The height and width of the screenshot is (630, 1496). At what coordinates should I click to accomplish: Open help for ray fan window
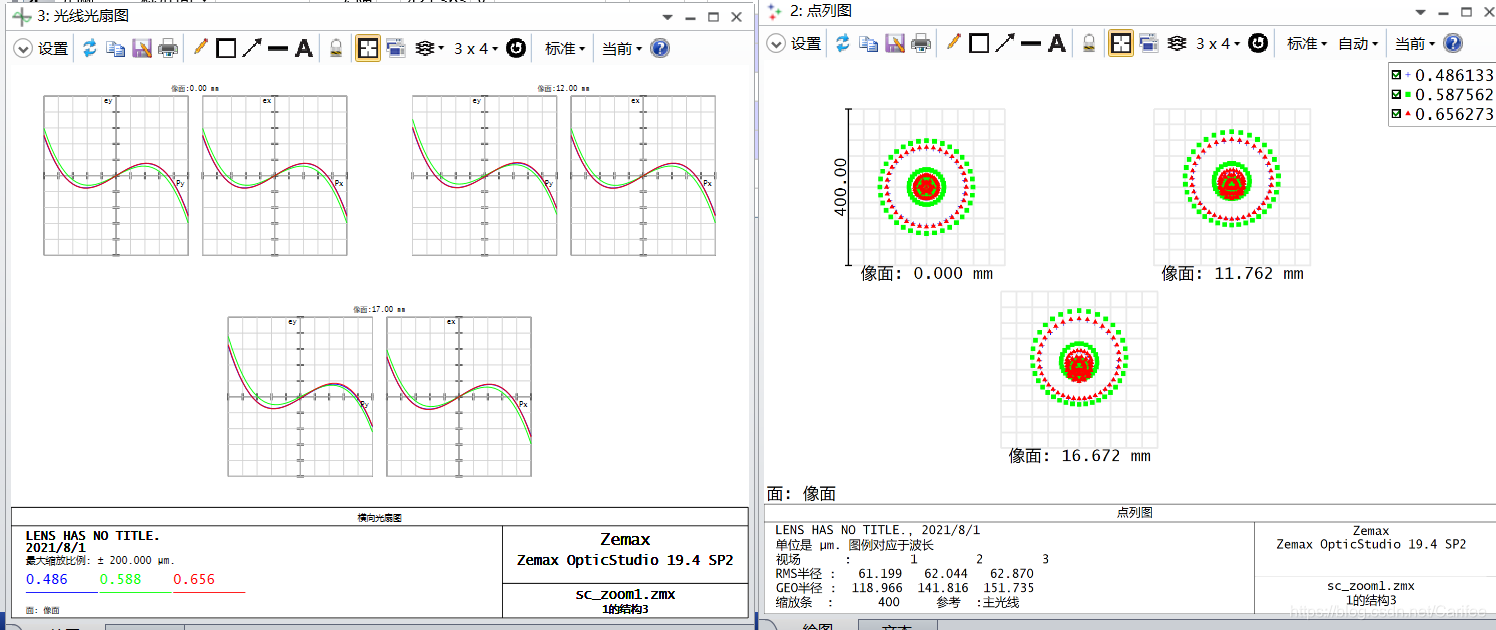pyautogui.click(x=660, y=48)
